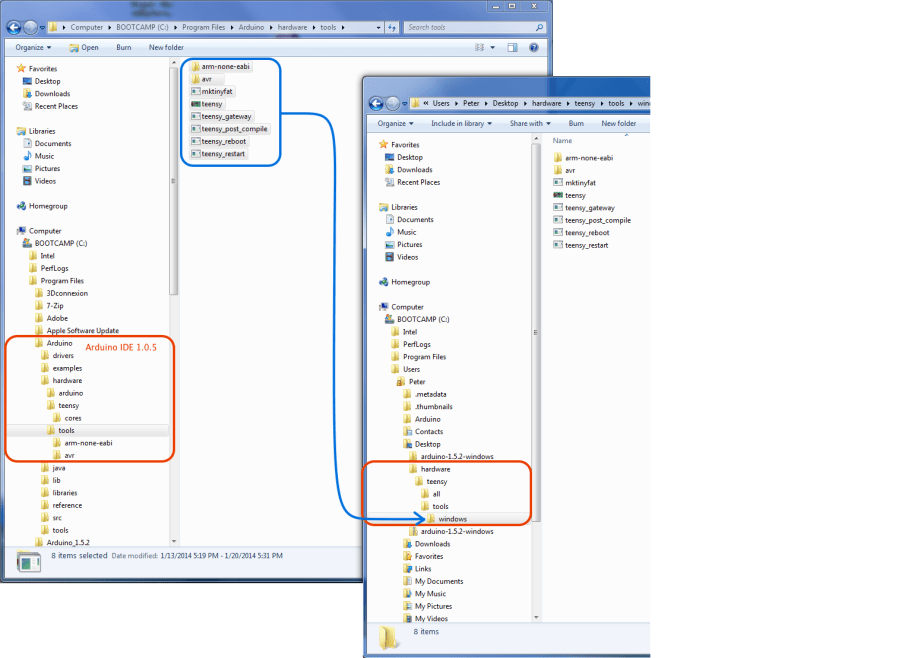This screenshot has width=914, height=658.
Task: Click the refresh arrow in the address bar
Action: (x=391, y=27)
